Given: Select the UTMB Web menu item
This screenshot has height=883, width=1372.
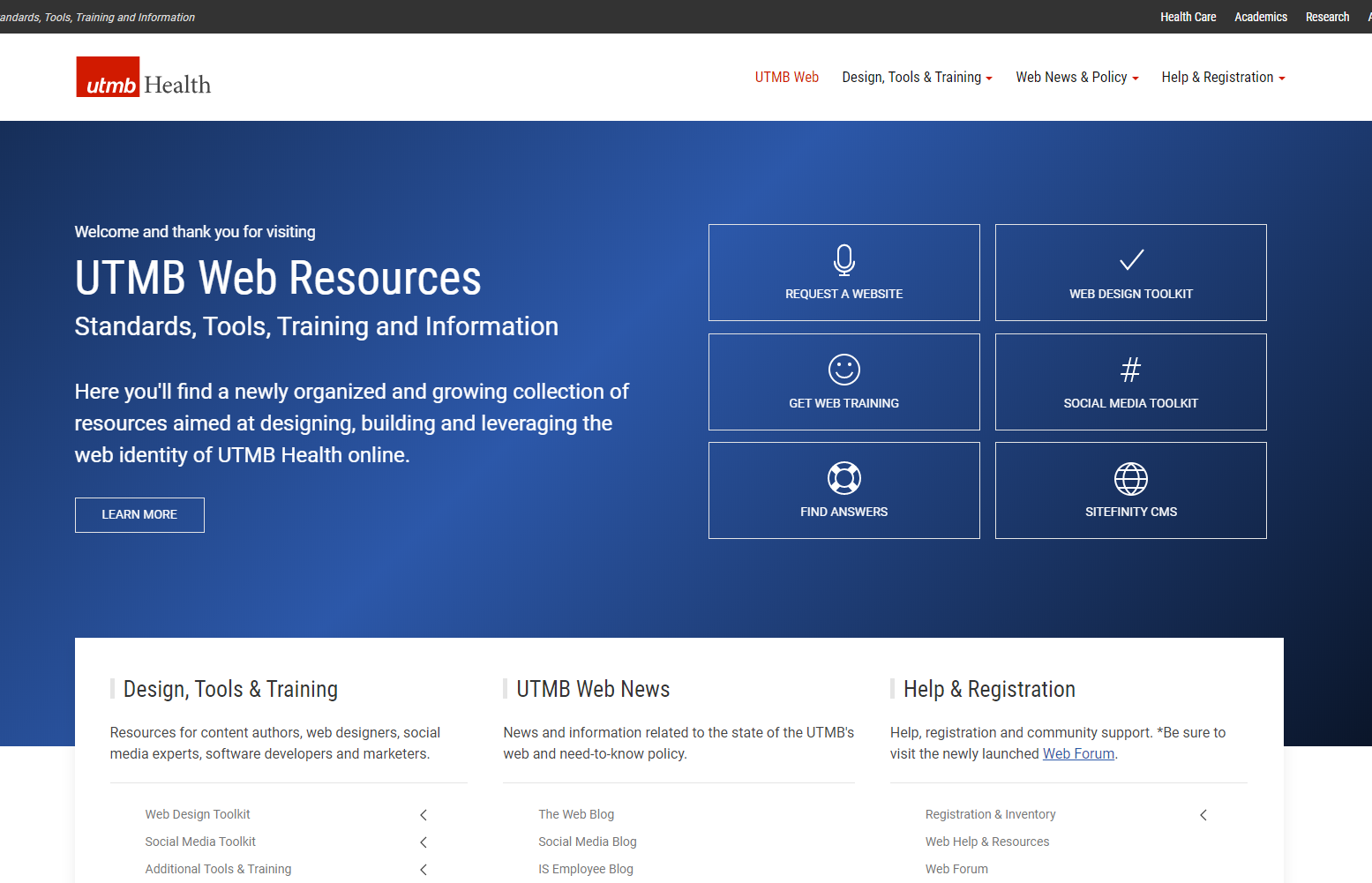Looking at the screenshot, I should [x=786, y=78].
